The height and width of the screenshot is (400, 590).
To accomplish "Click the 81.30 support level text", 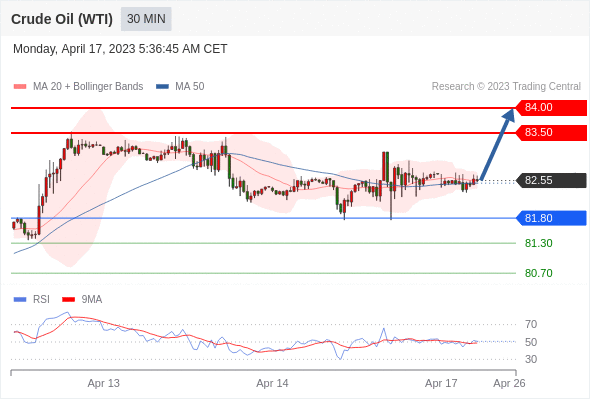I will (539, 243).
